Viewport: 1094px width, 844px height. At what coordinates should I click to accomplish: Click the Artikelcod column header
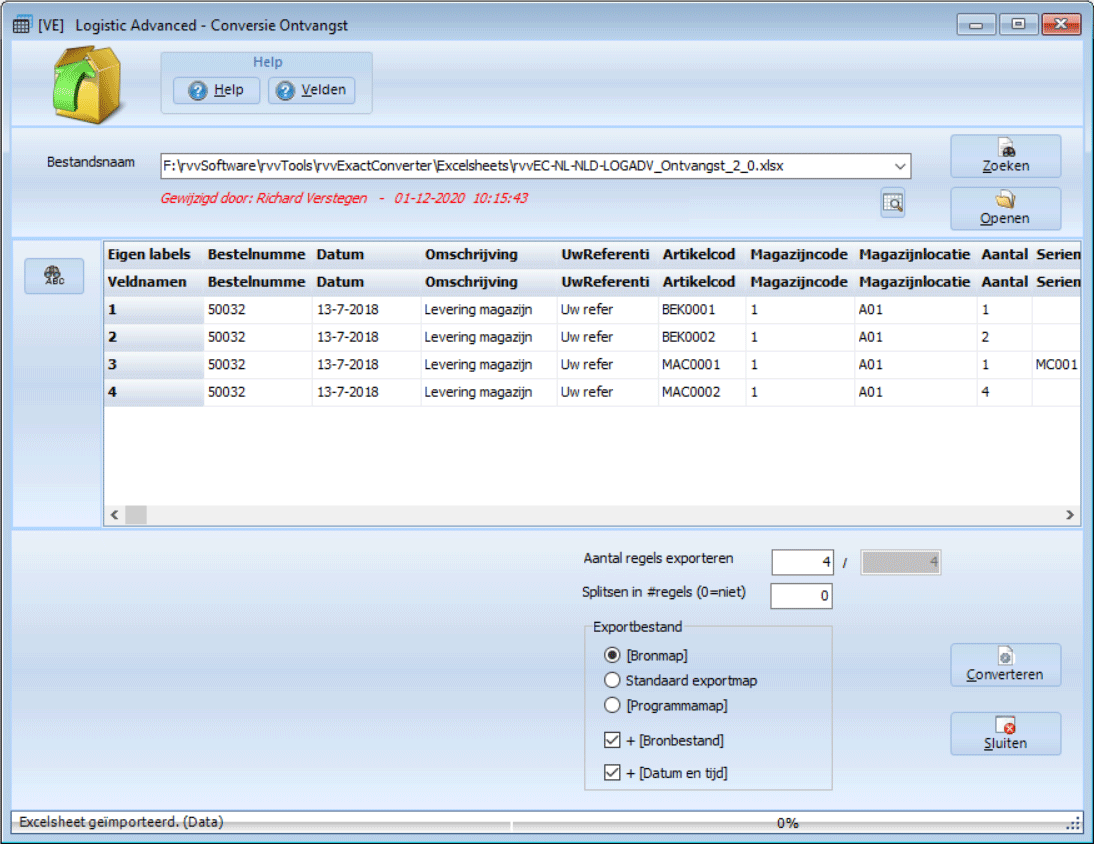click(698, 254)
